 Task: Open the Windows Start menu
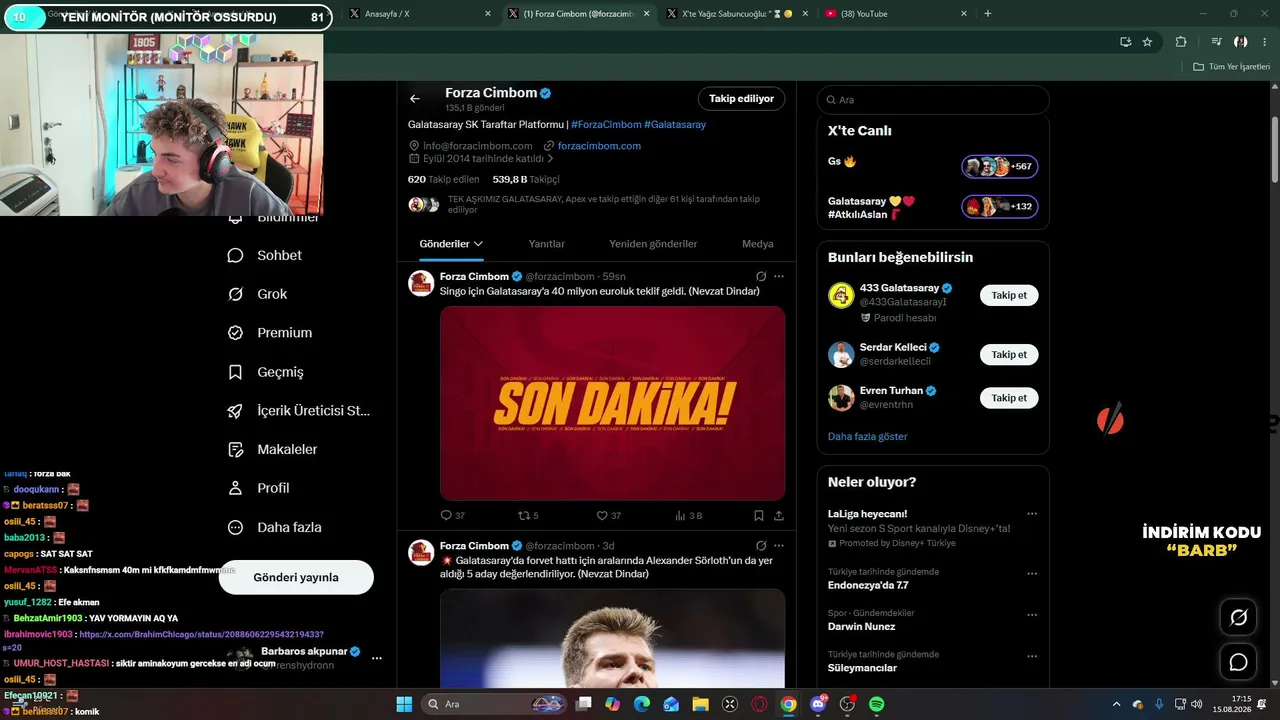404,704
